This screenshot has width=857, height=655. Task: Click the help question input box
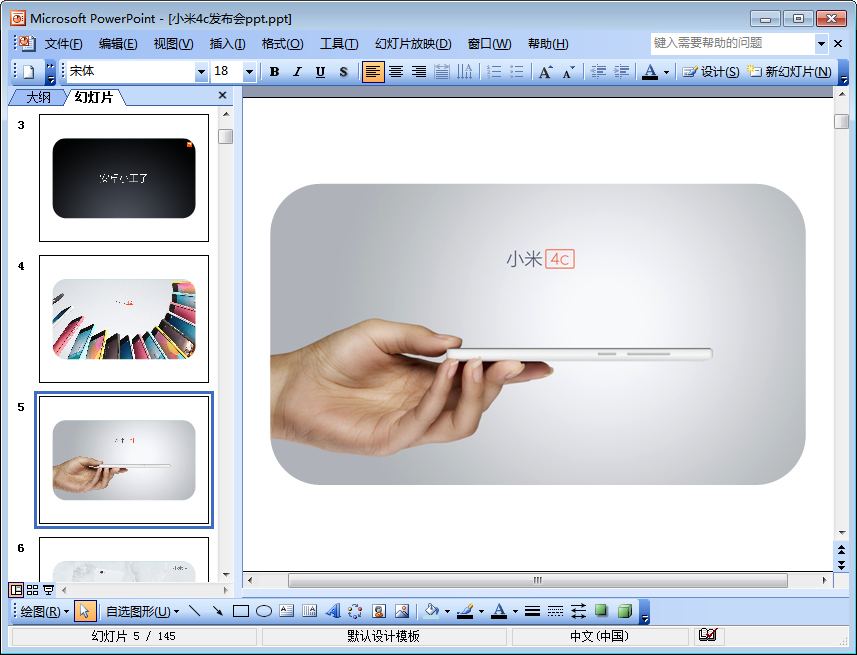tap(732, 43)
